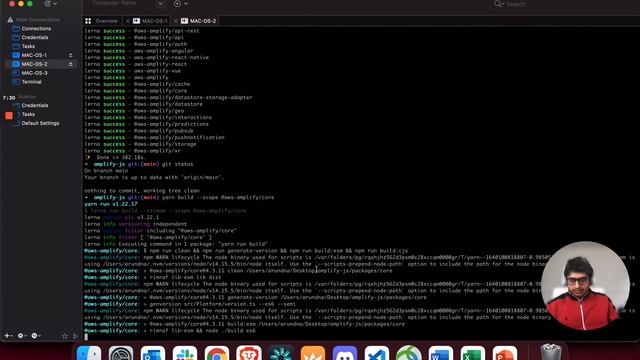Screen dimensions: 640x360
Task: Click the terminal cursor prompt line
Action: 86,337
